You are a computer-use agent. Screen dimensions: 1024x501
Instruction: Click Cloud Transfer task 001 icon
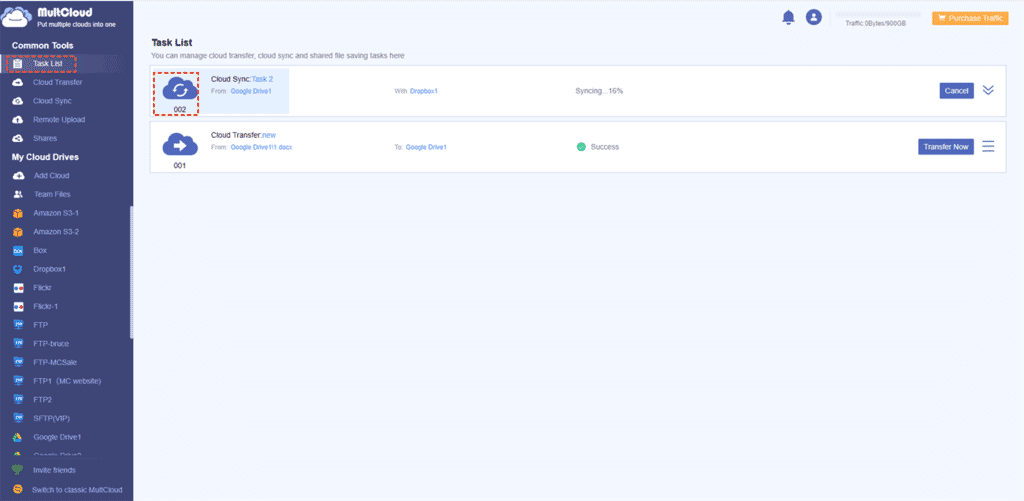tap(180, 145)
